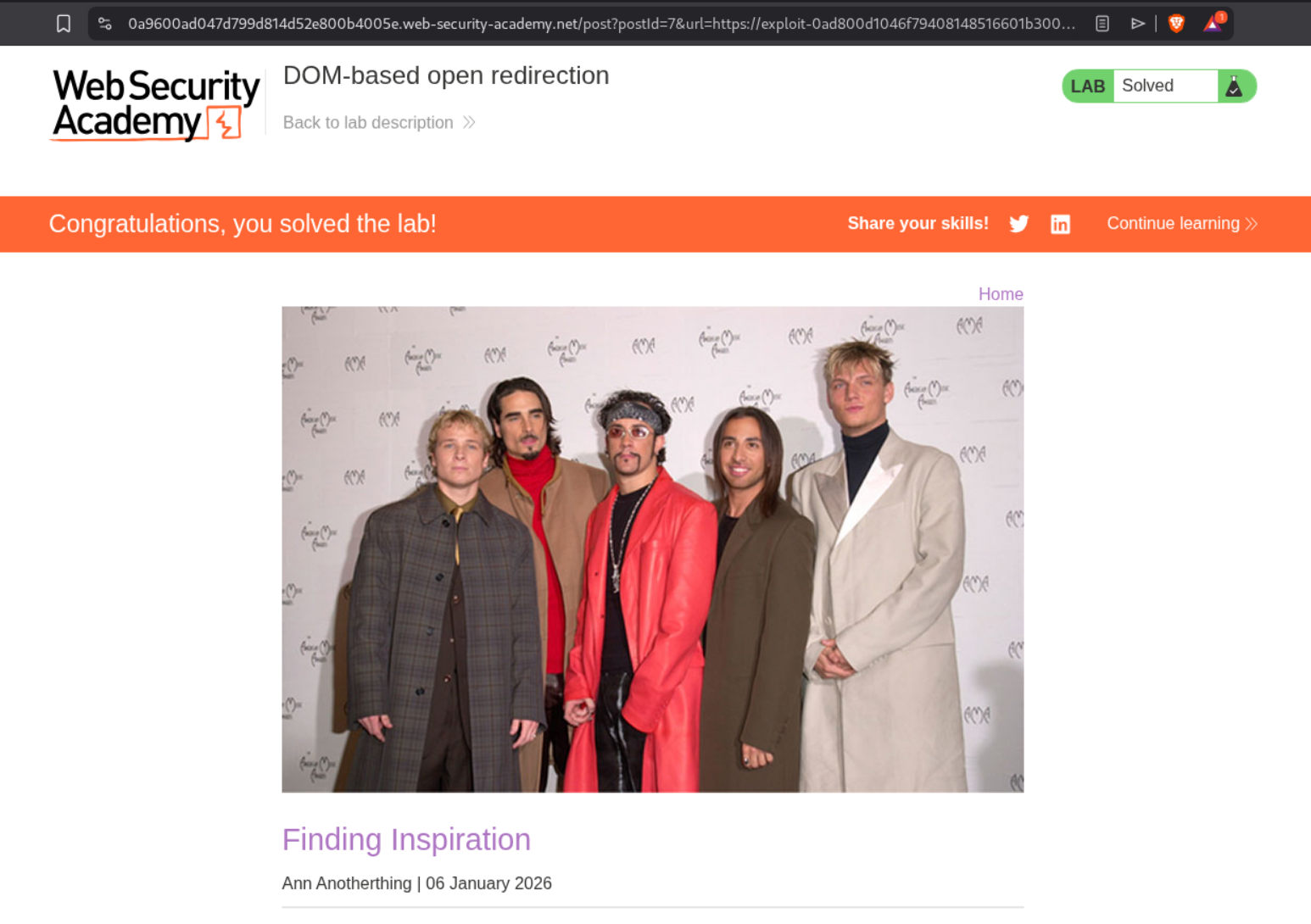Image resolution: width=1311 pixels, height=924 pixels.
Task: Click the send/playlist arrow icon
Action: (1138, 24)
